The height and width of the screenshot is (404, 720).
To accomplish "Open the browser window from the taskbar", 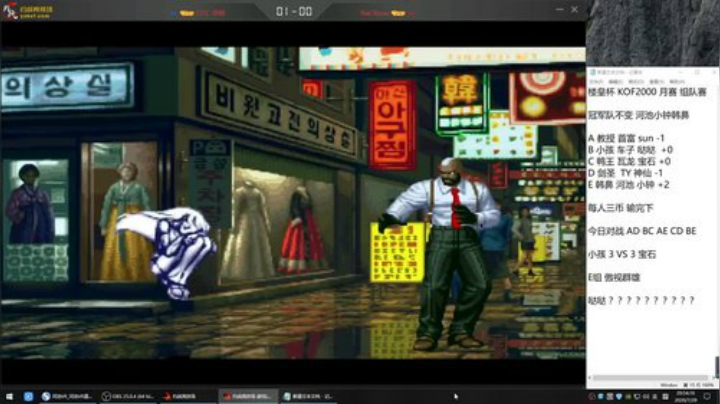I will point(67,396).
